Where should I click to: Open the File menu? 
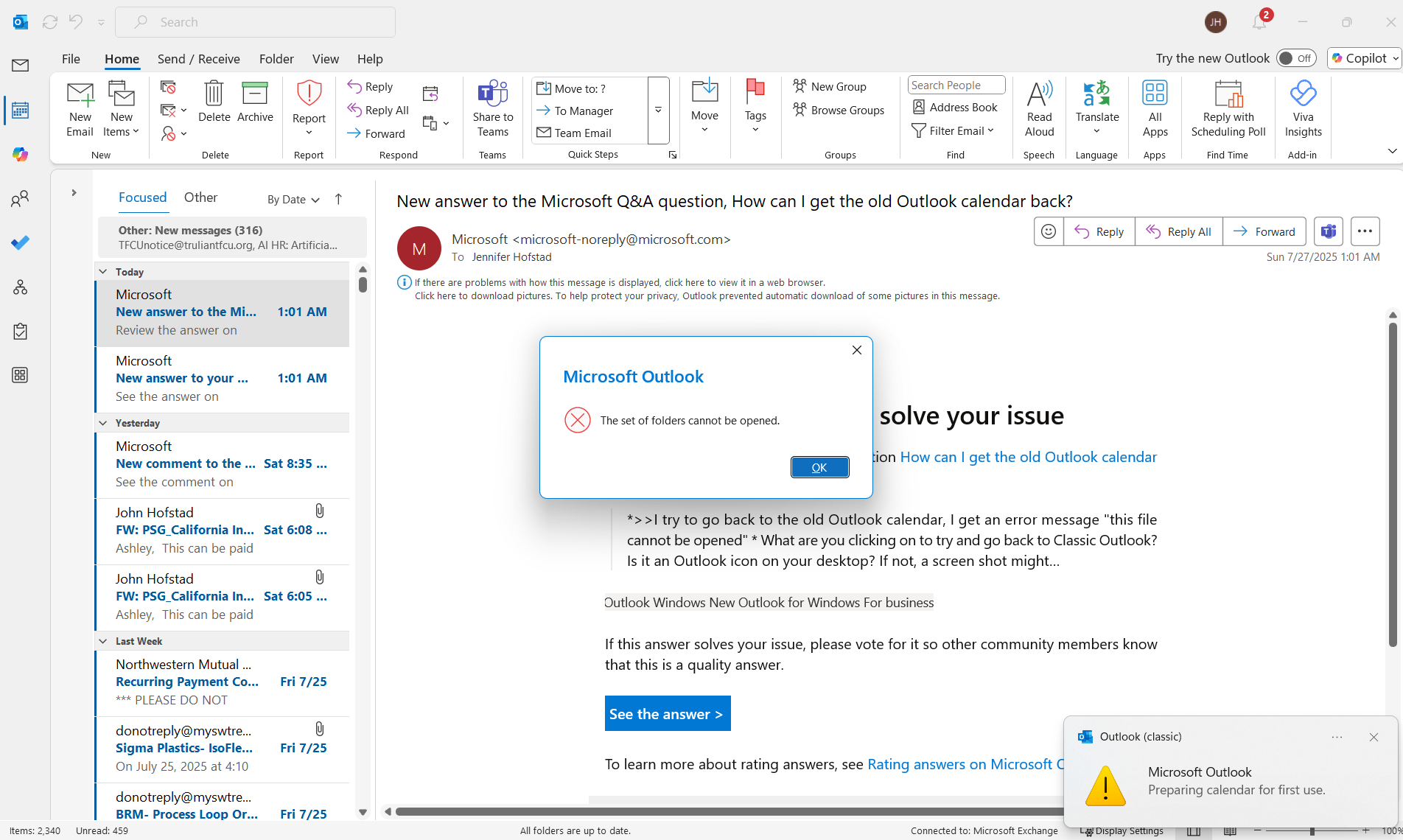tap(71, 59)
